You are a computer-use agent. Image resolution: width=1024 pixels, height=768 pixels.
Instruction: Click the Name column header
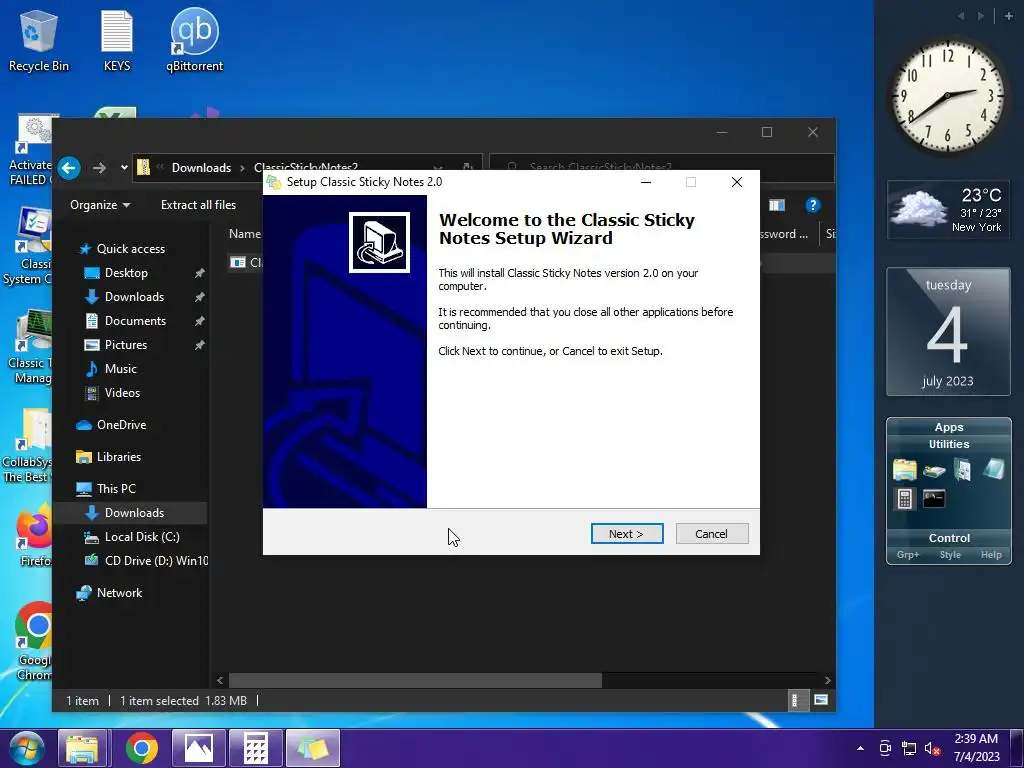(x=245, y=234)
